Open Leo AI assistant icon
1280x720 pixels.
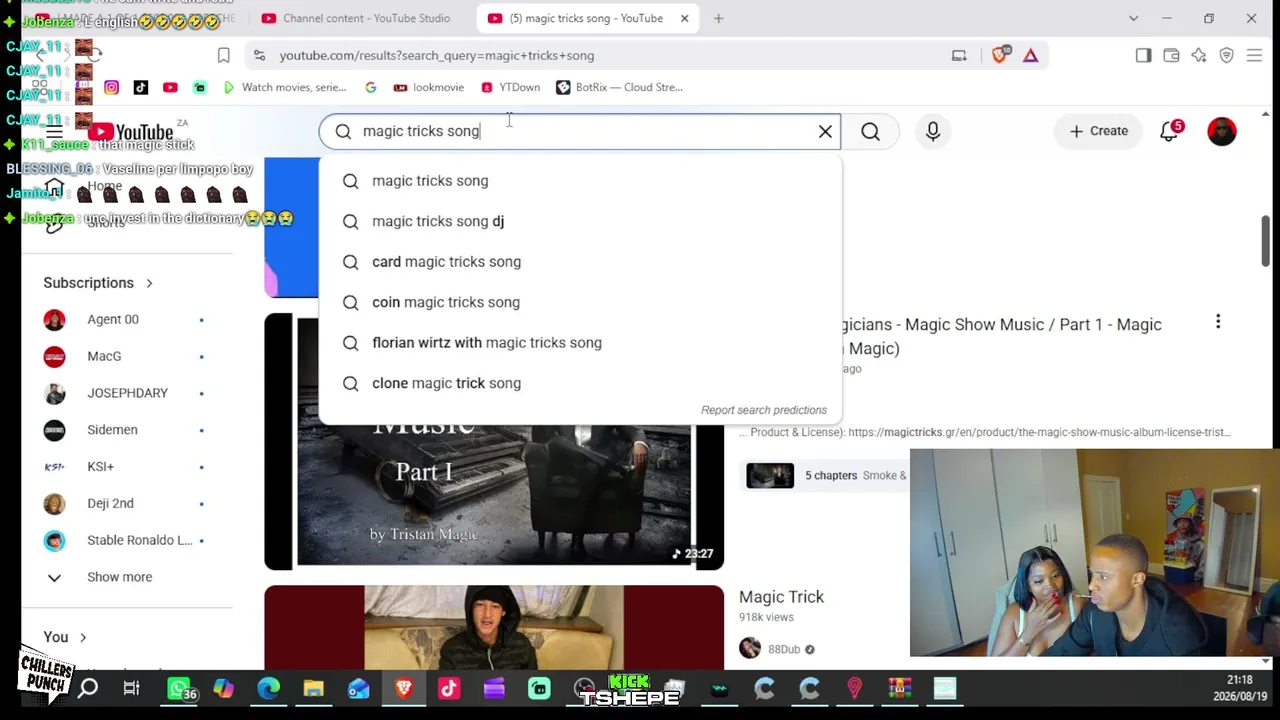tap(1199, 55)
